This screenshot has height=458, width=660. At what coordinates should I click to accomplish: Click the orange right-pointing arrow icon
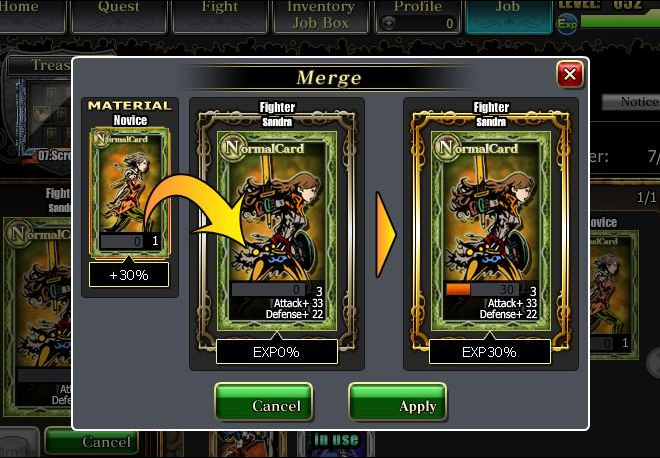point(386,234)
